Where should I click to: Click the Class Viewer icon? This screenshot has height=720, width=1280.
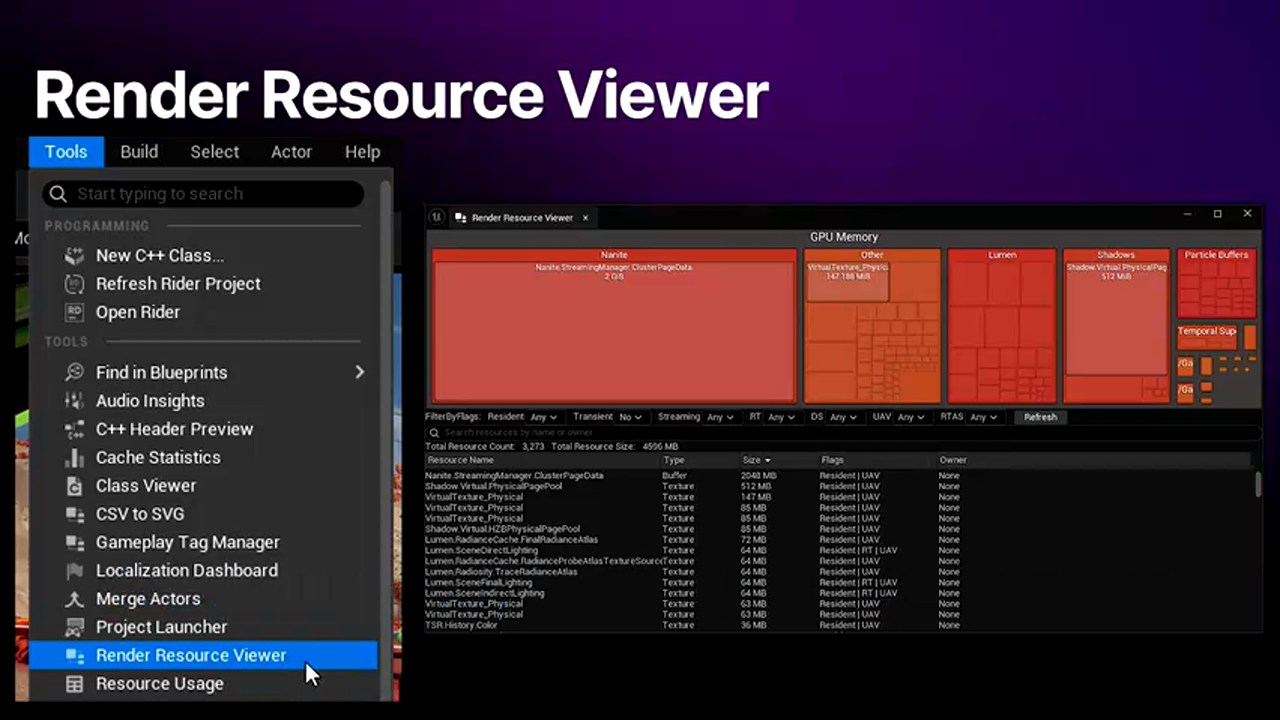74,486
